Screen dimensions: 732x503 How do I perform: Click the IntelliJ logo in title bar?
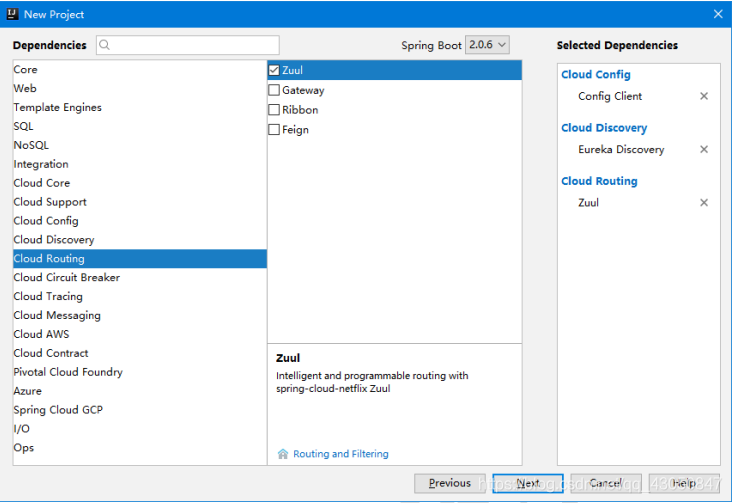coord(13,14)
